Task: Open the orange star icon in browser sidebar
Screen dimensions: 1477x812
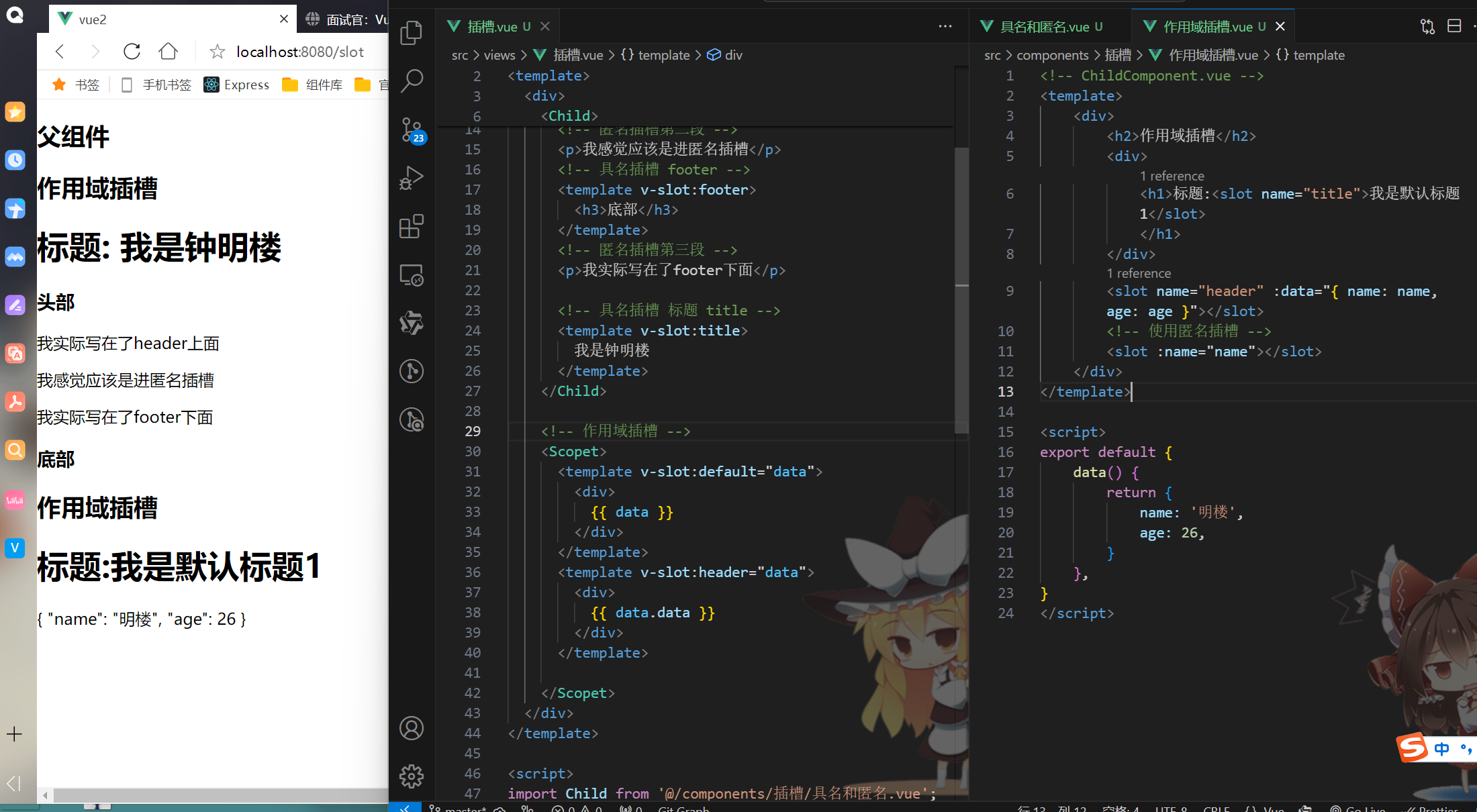Action: pyautogui.click(x=15, y=111)
